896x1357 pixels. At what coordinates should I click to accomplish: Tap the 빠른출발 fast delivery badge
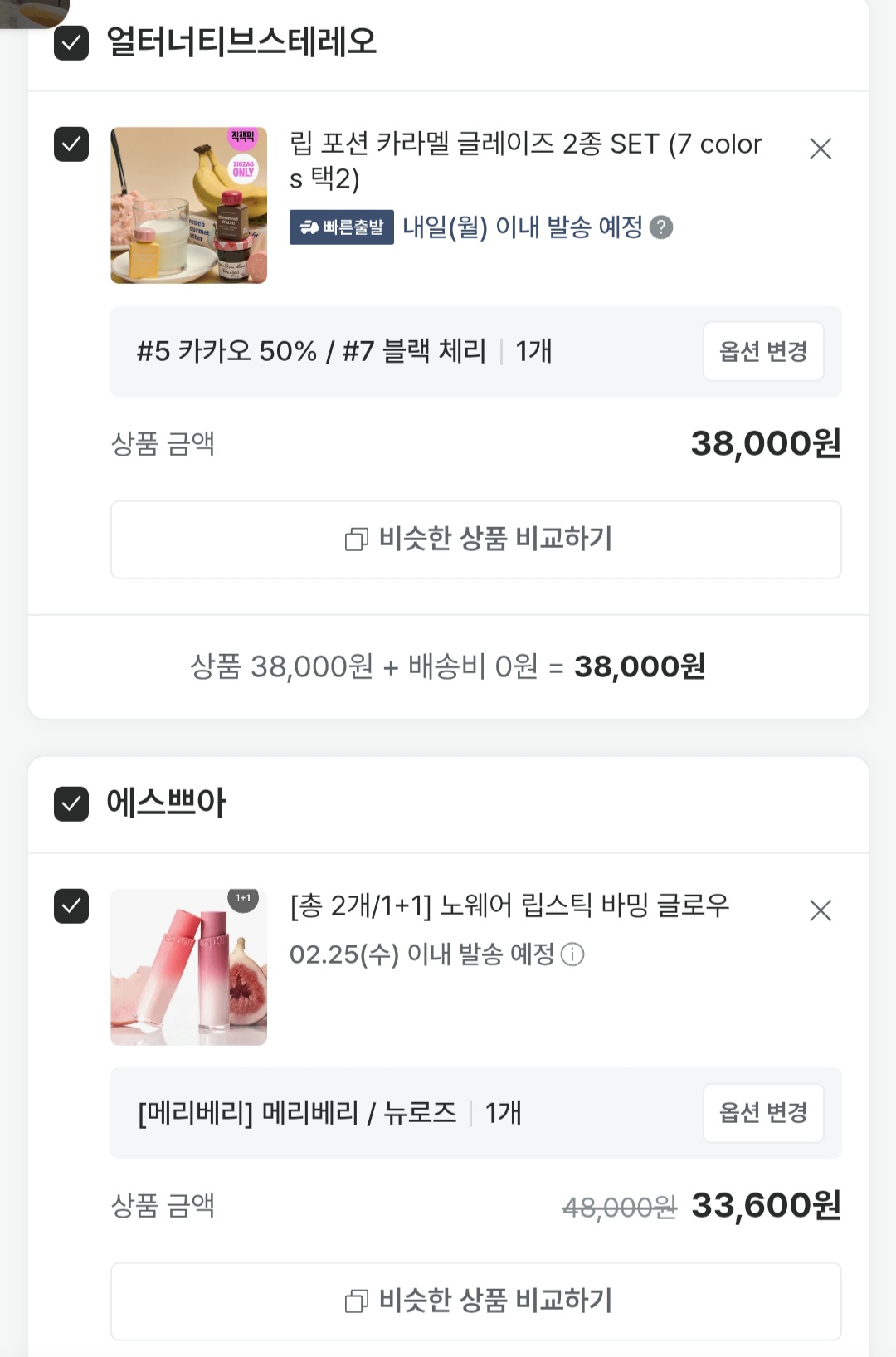[x=342, y=227]
